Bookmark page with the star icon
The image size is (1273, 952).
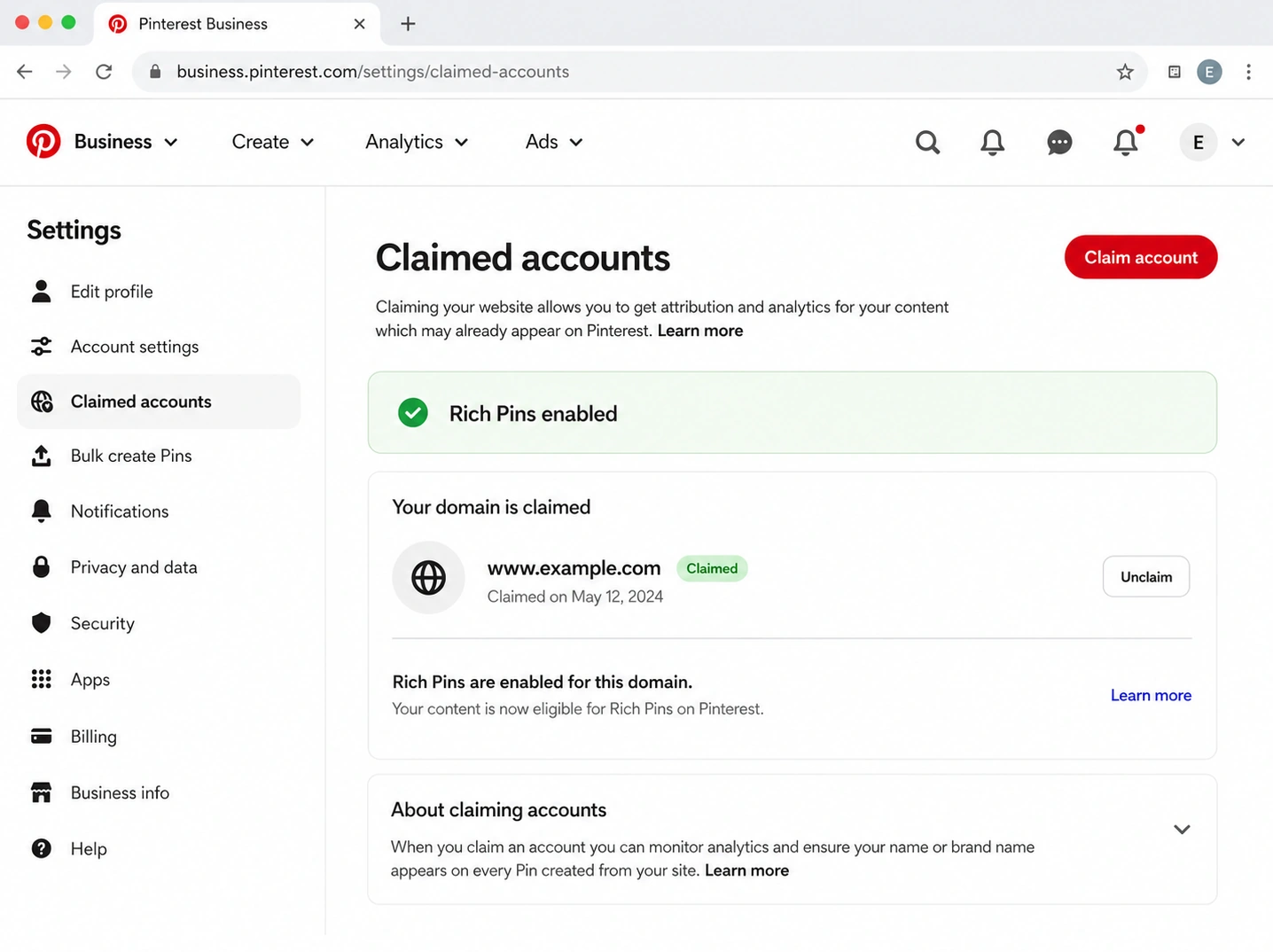(x=1125, y=72)
